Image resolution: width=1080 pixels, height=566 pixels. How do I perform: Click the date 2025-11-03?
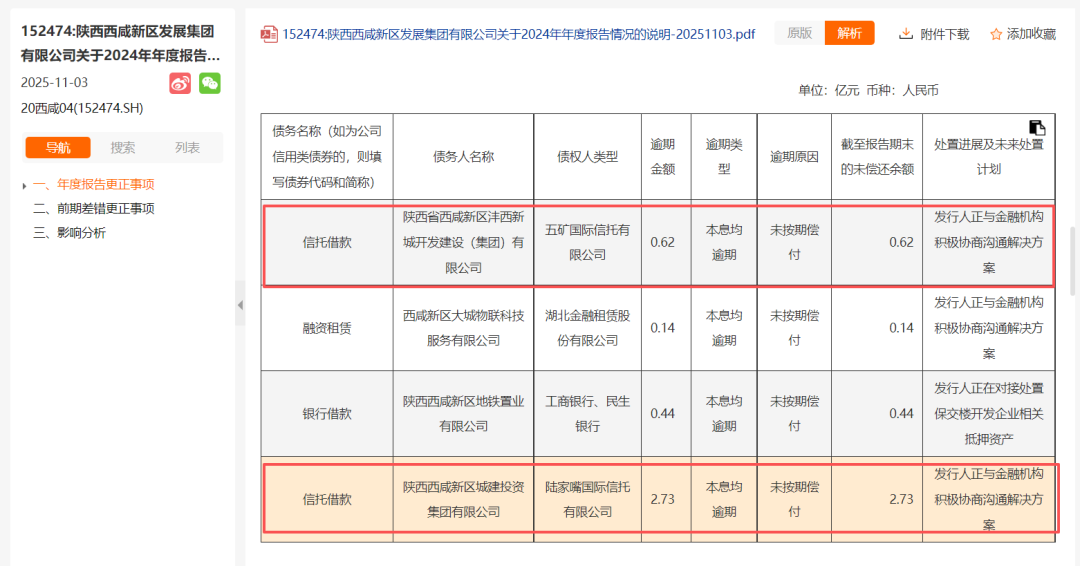[54, 83]
